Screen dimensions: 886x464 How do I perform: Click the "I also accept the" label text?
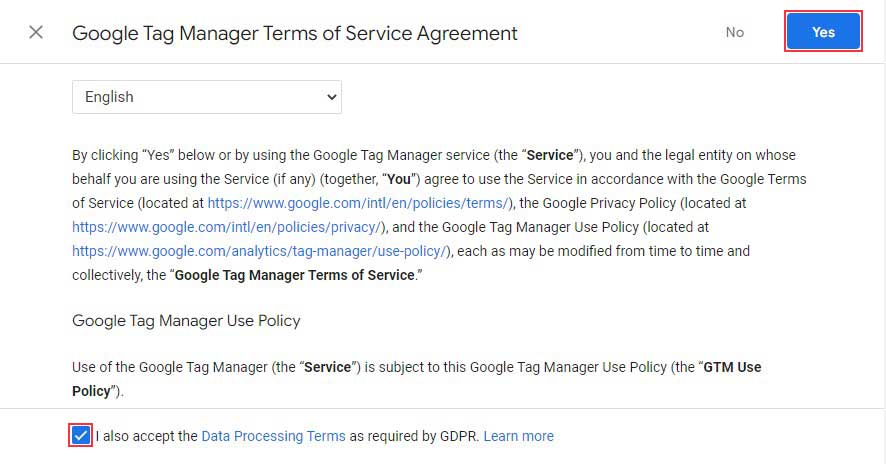[147, 436]
